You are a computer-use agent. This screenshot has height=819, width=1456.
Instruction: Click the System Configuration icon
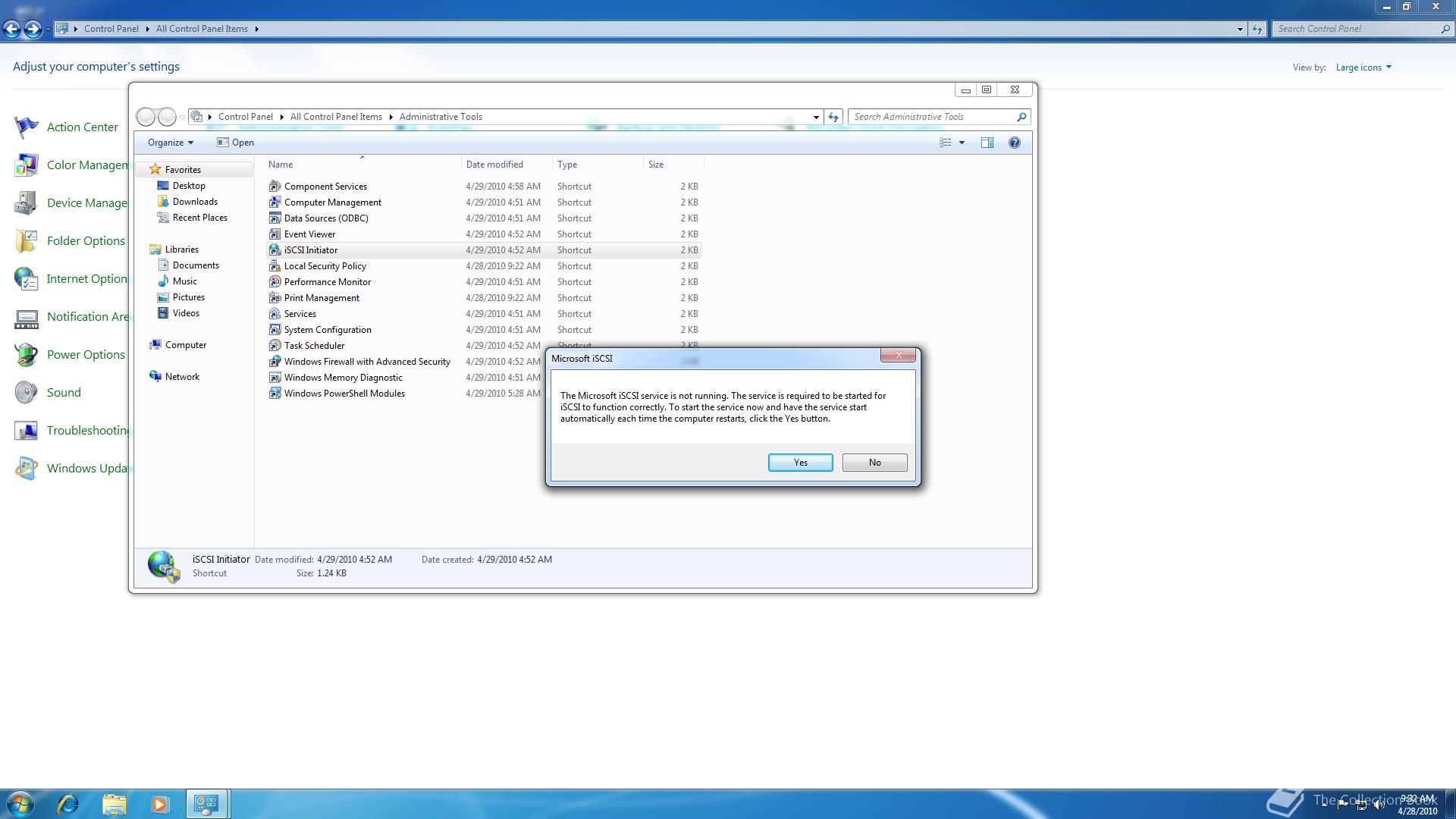tap(275, 330)
